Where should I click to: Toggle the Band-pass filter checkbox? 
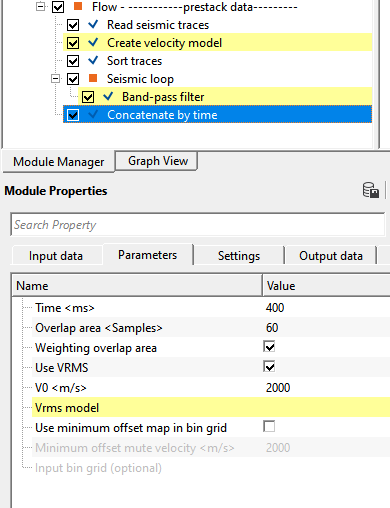pyautogui.click(x=88, y=97)
